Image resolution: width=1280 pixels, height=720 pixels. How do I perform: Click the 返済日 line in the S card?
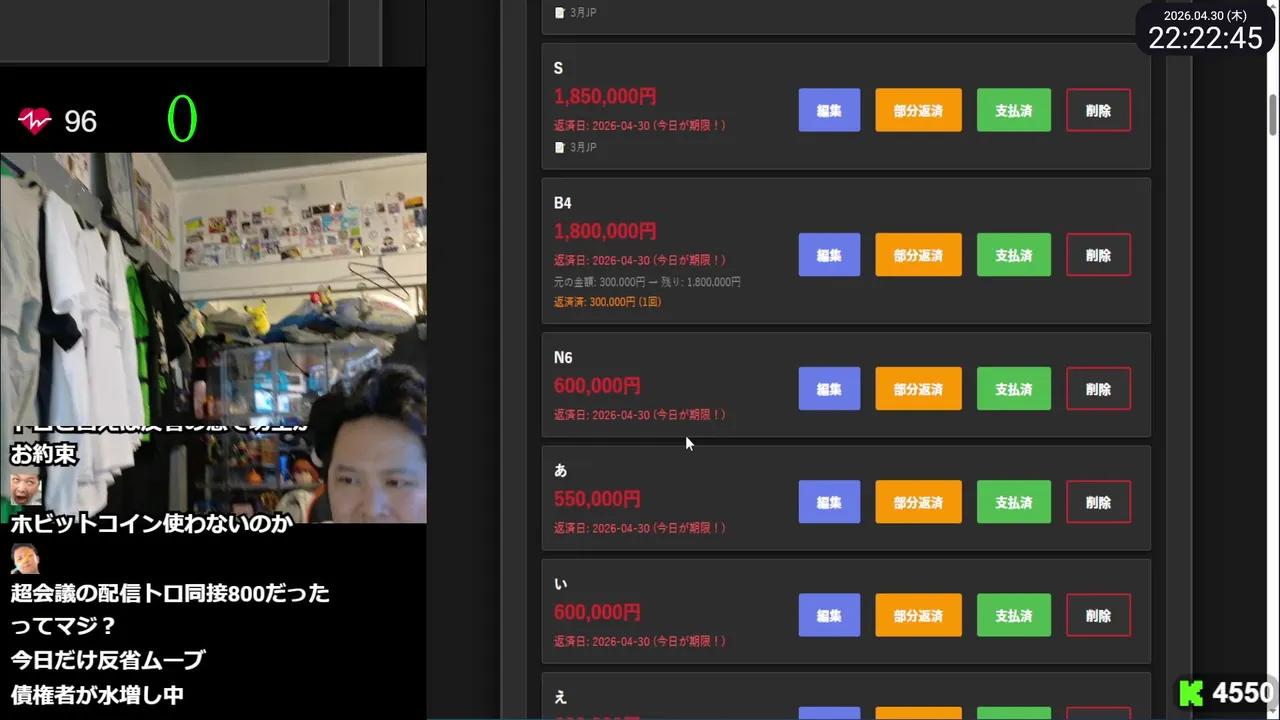point(640,126)
